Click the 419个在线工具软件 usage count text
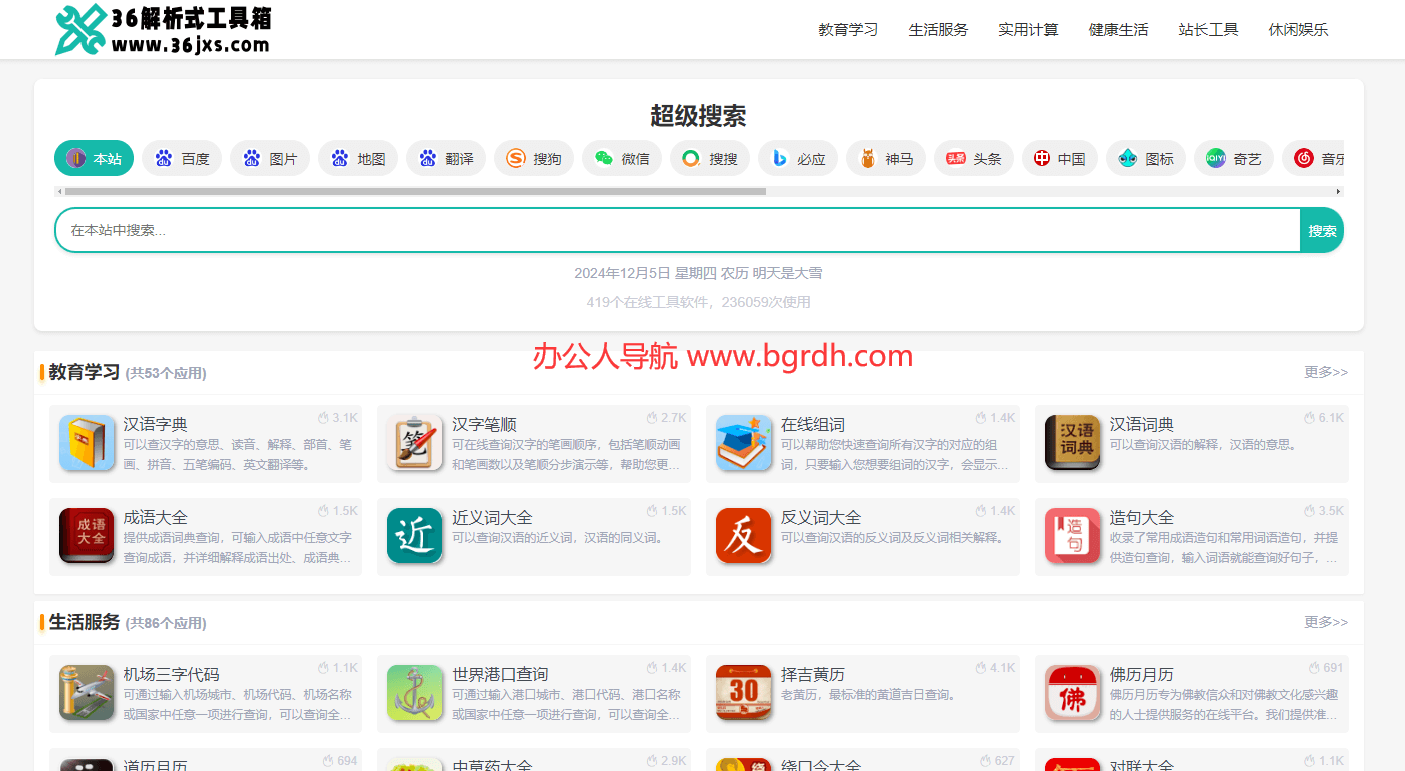 click(x=698, y=302)
